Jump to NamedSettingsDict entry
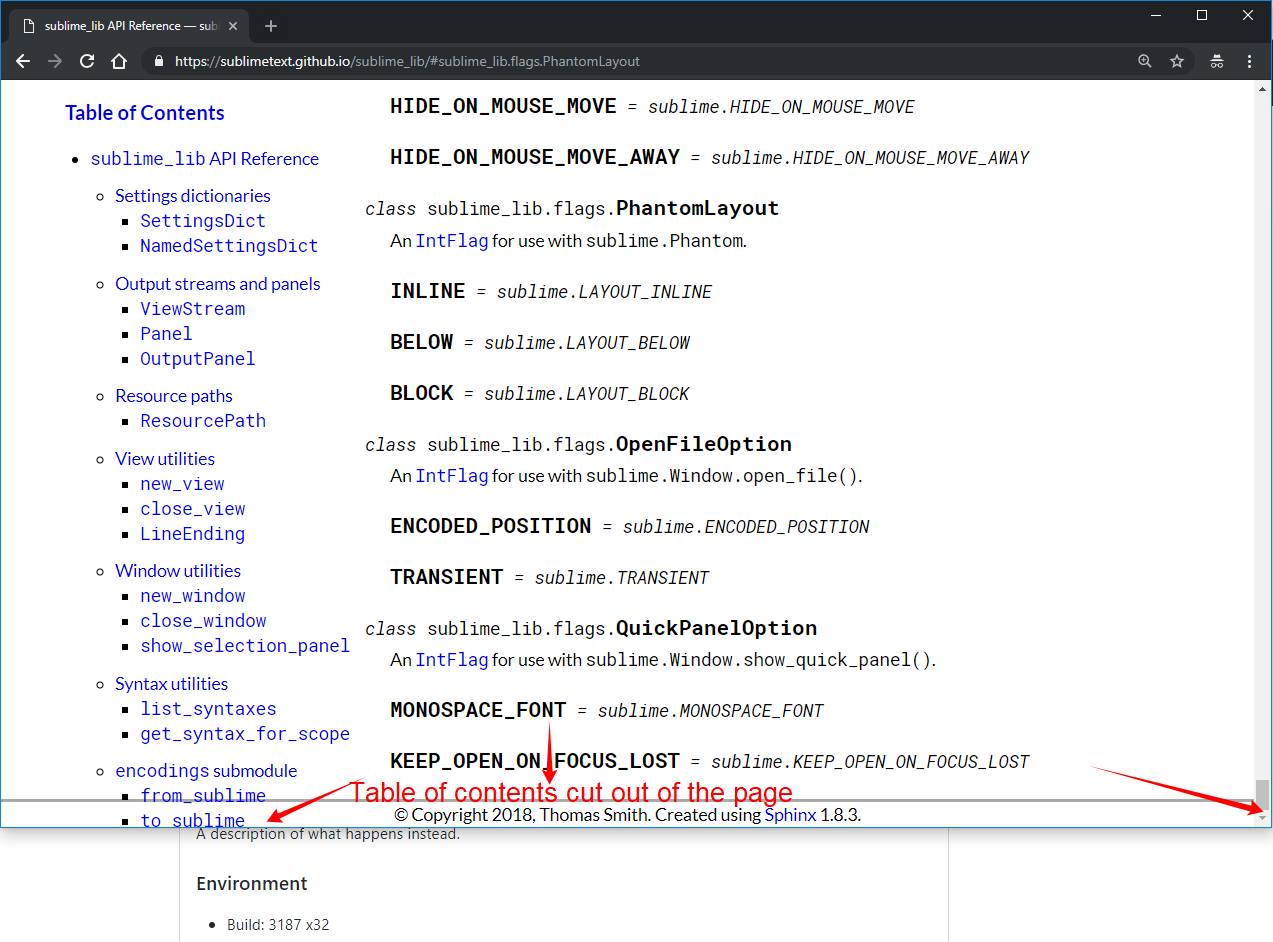Viewport: 1273px width, 942px height. tap(229, 246)
